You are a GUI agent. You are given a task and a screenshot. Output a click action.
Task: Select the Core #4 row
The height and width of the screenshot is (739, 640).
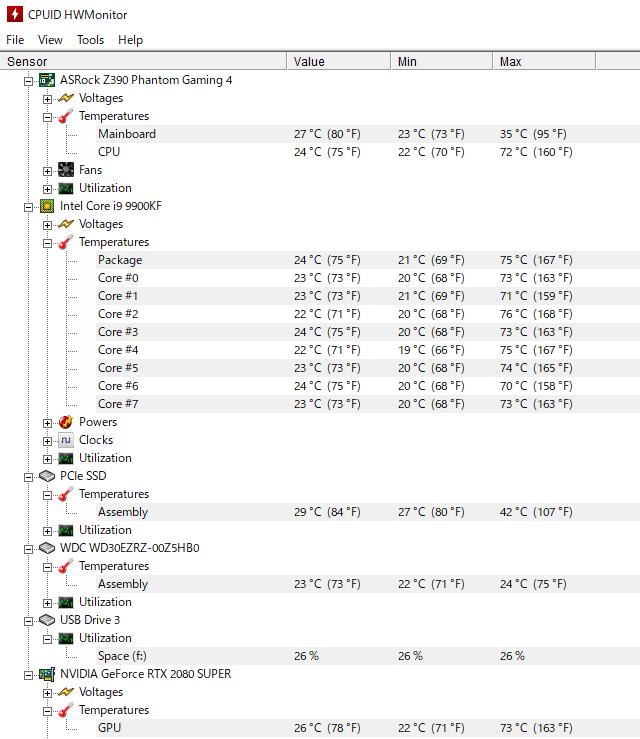[368, 350]
